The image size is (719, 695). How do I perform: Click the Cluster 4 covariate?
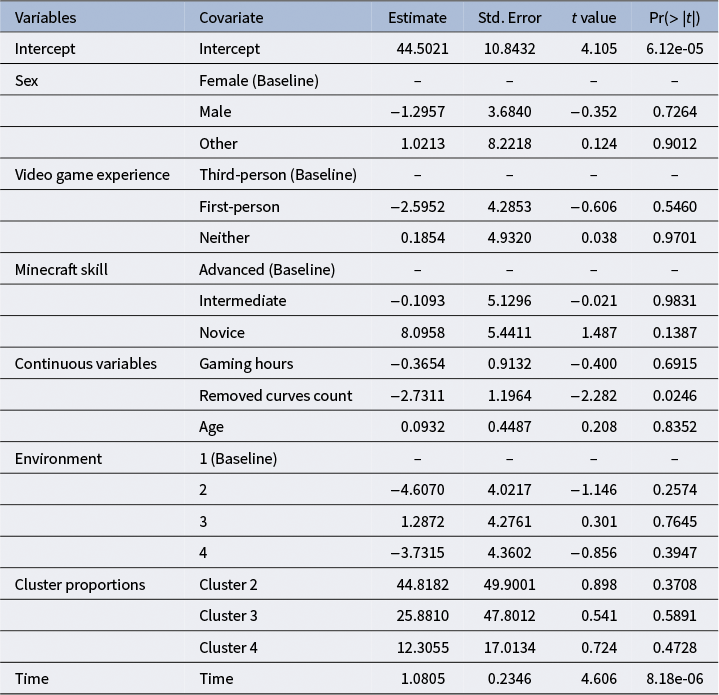tap(228, 648)
